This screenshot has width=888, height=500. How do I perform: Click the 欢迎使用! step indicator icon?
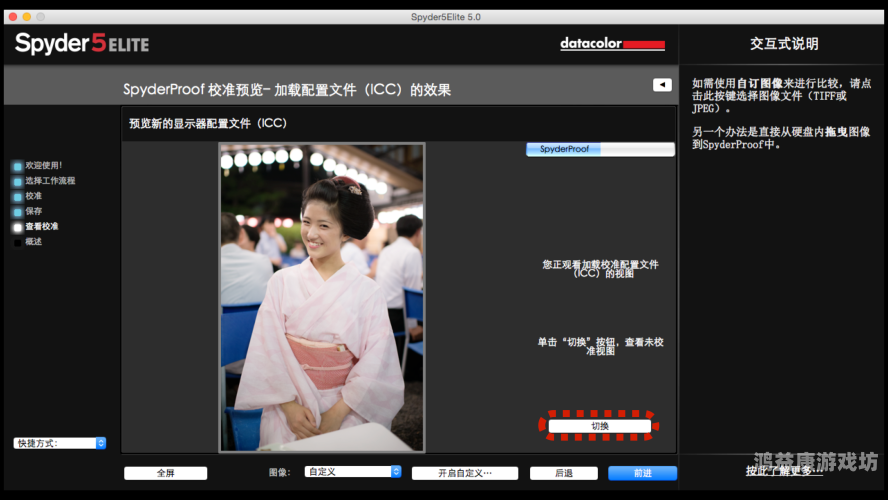[18, 166]
